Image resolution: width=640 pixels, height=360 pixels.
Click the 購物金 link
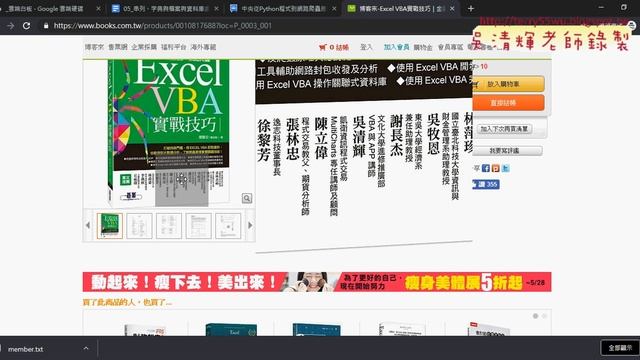423,47
